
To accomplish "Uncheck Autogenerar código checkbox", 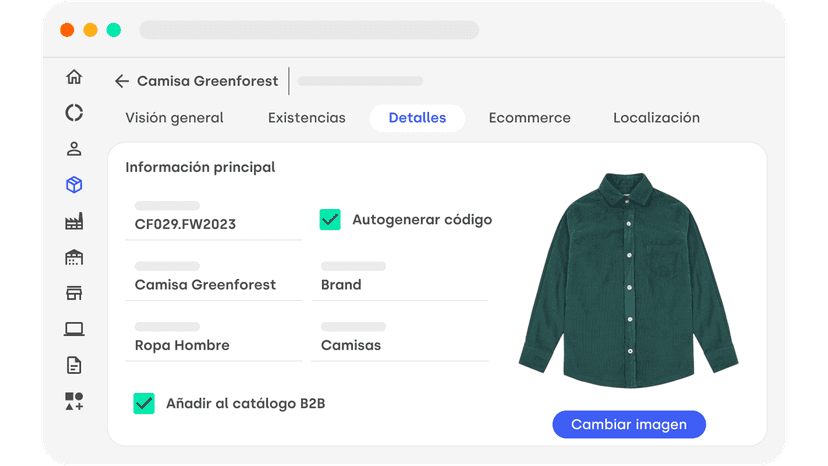I will 330,220.
